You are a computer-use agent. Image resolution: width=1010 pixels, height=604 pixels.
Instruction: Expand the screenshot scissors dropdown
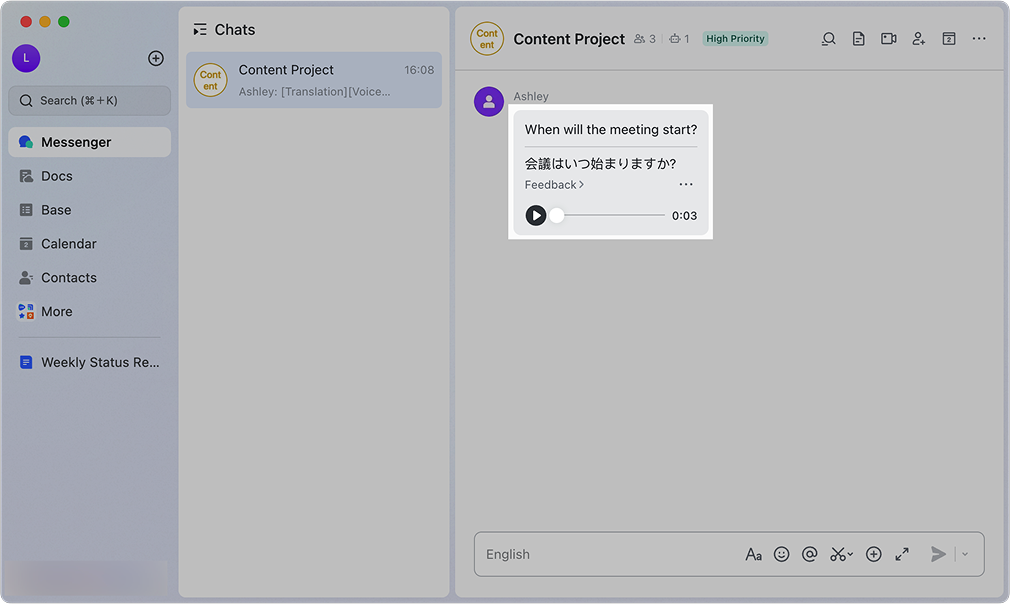(850, 554)
